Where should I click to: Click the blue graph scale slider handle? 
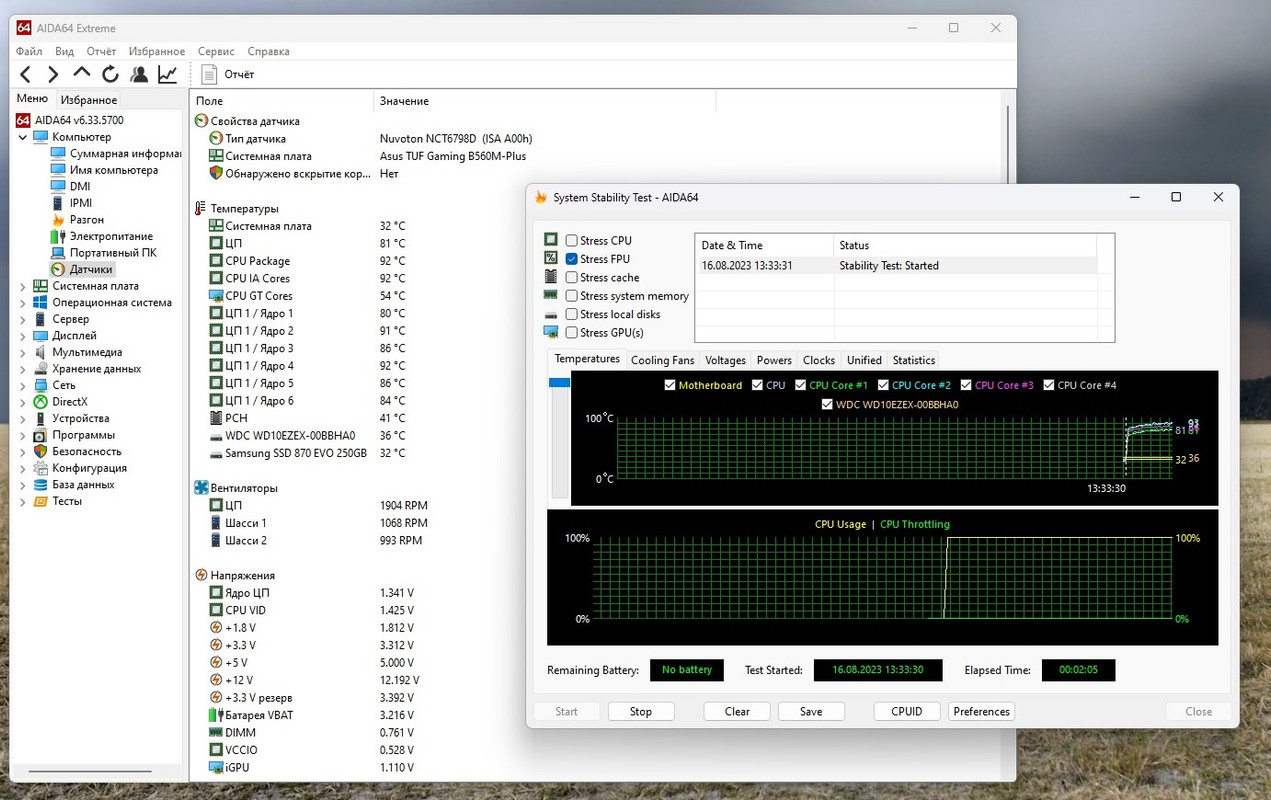[x=559, y=383]
